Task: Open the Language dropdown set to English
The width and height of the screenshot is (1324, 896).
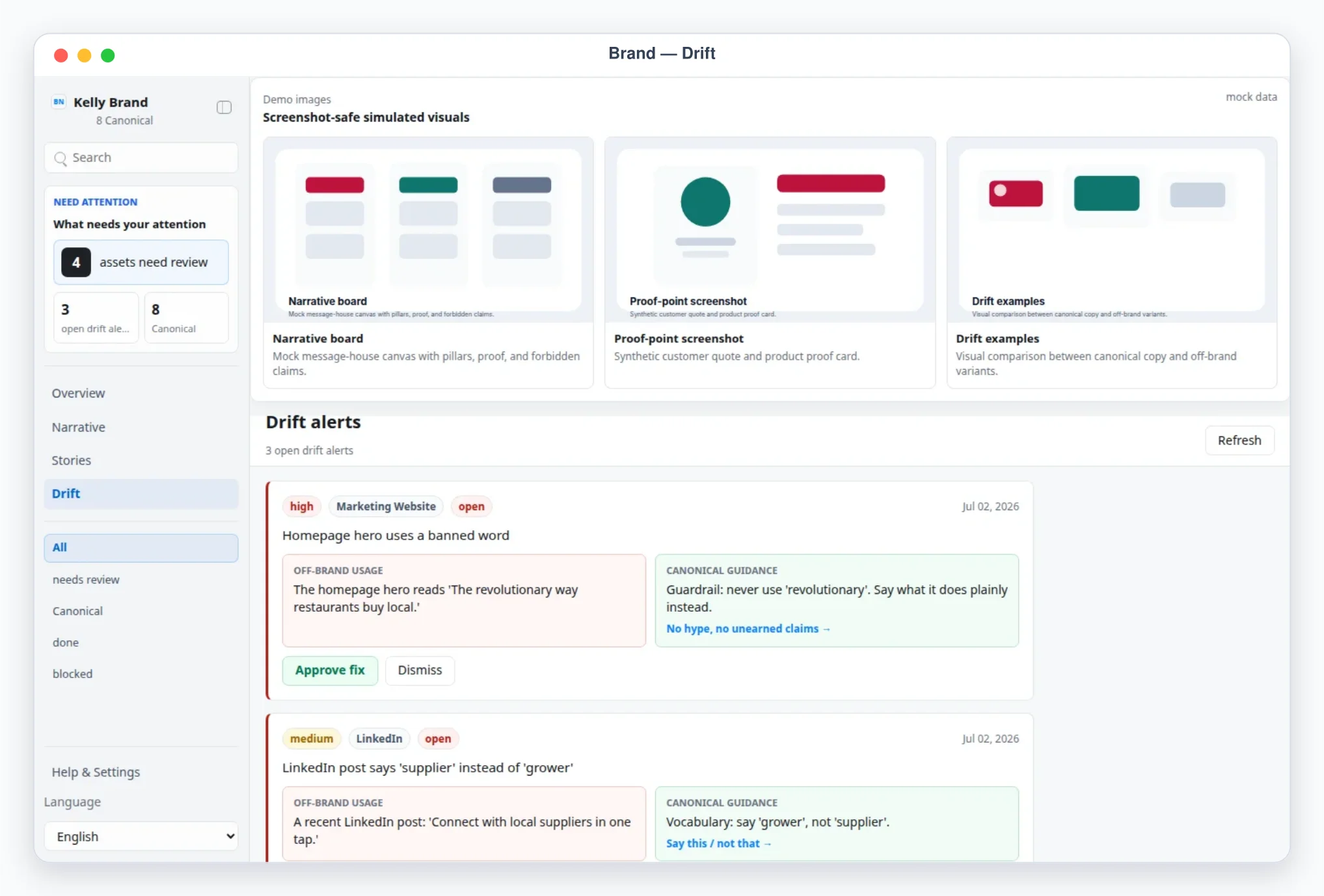Action: click(x=141, y=836)
